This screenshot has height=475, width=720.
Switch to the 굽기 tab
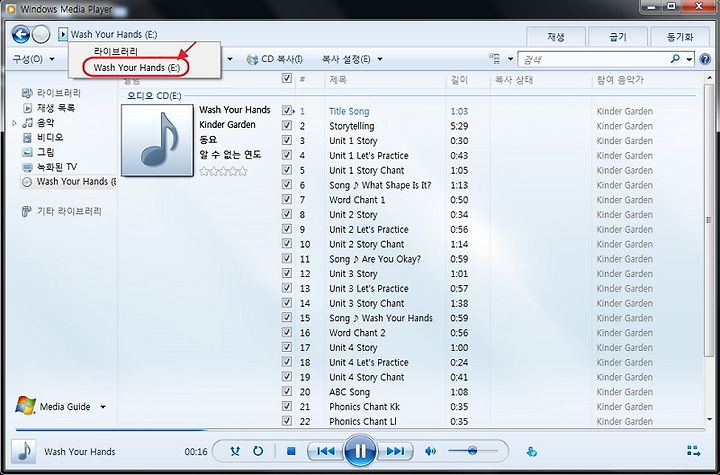tap(618, 37)
